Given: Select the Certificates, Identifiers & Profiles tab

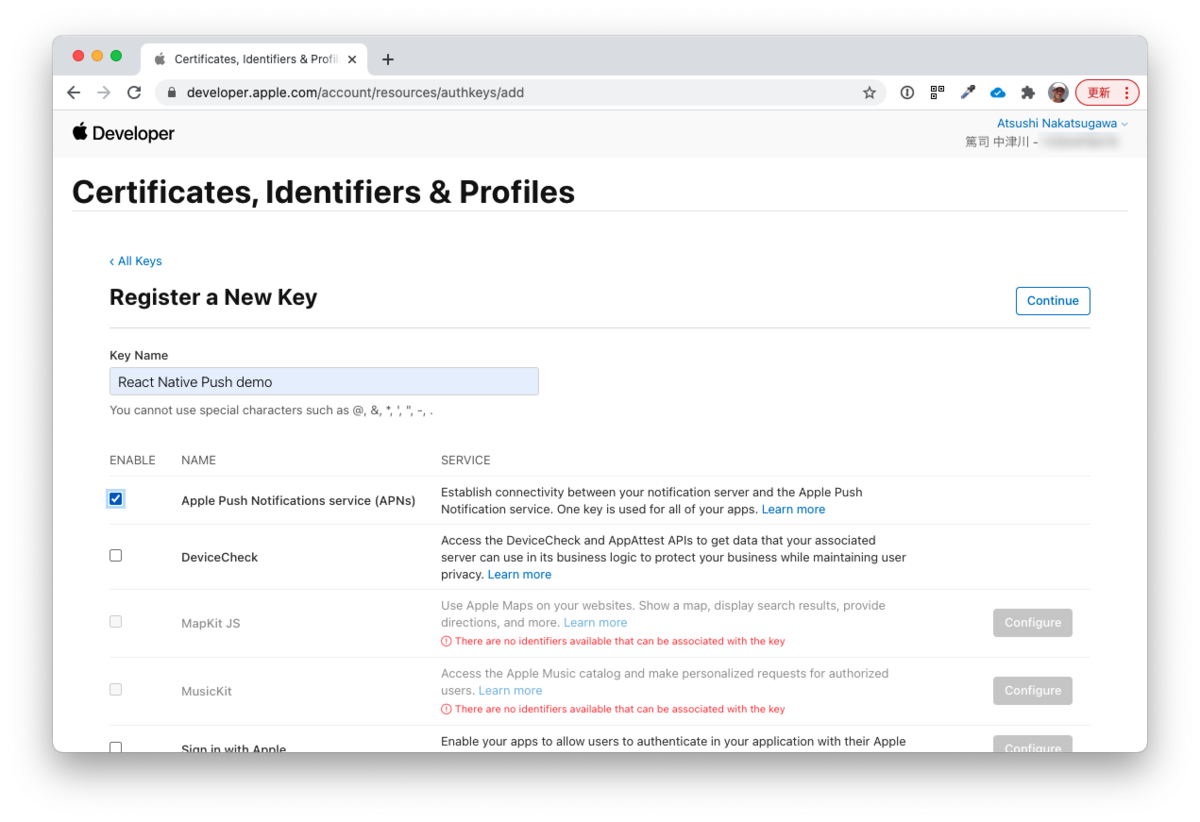Looking at the screenshot, I should tap(255, 59).
